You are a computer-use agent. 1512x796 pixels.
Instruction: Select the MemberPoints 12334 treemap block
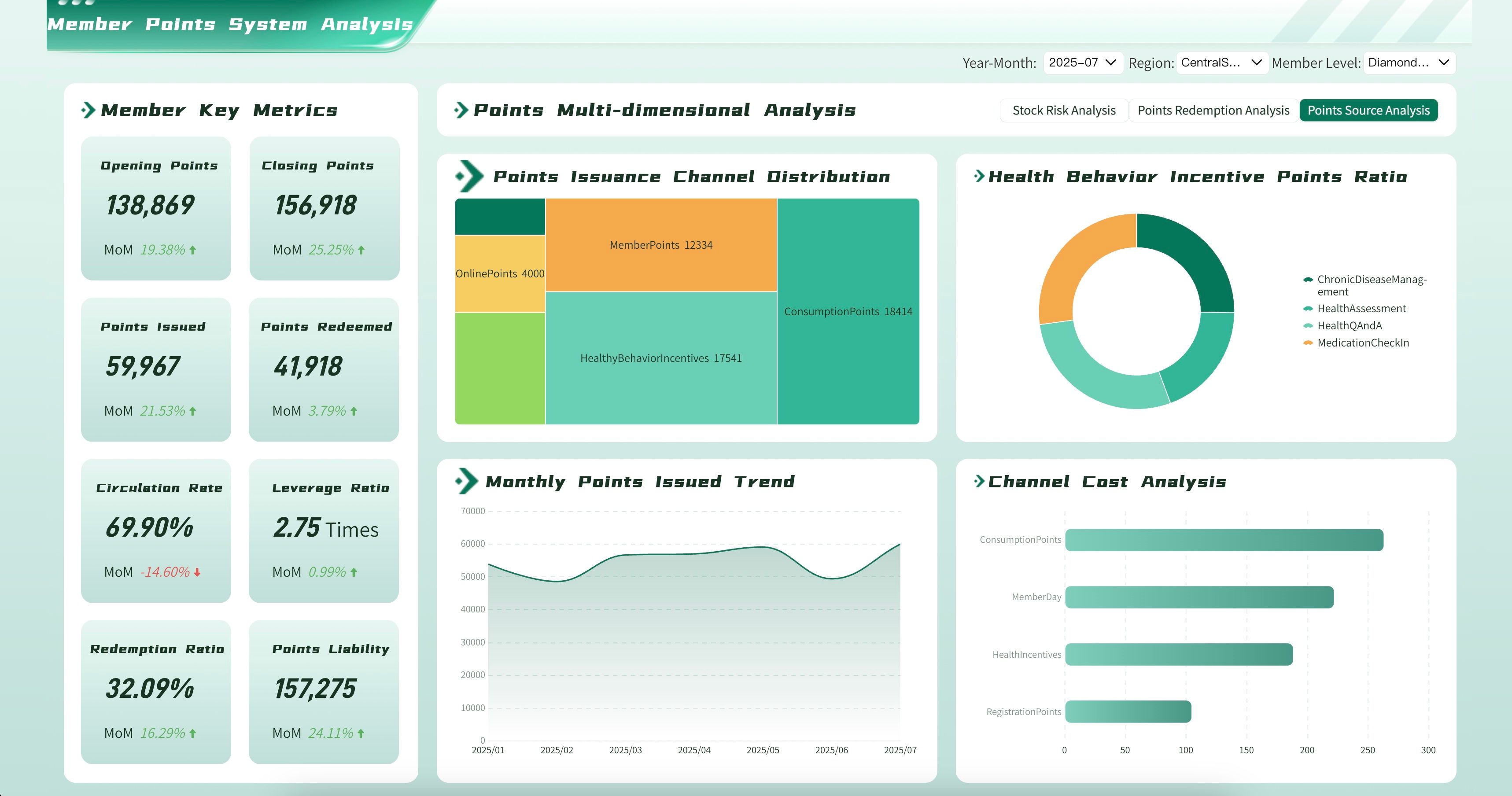tap(661, 245)
